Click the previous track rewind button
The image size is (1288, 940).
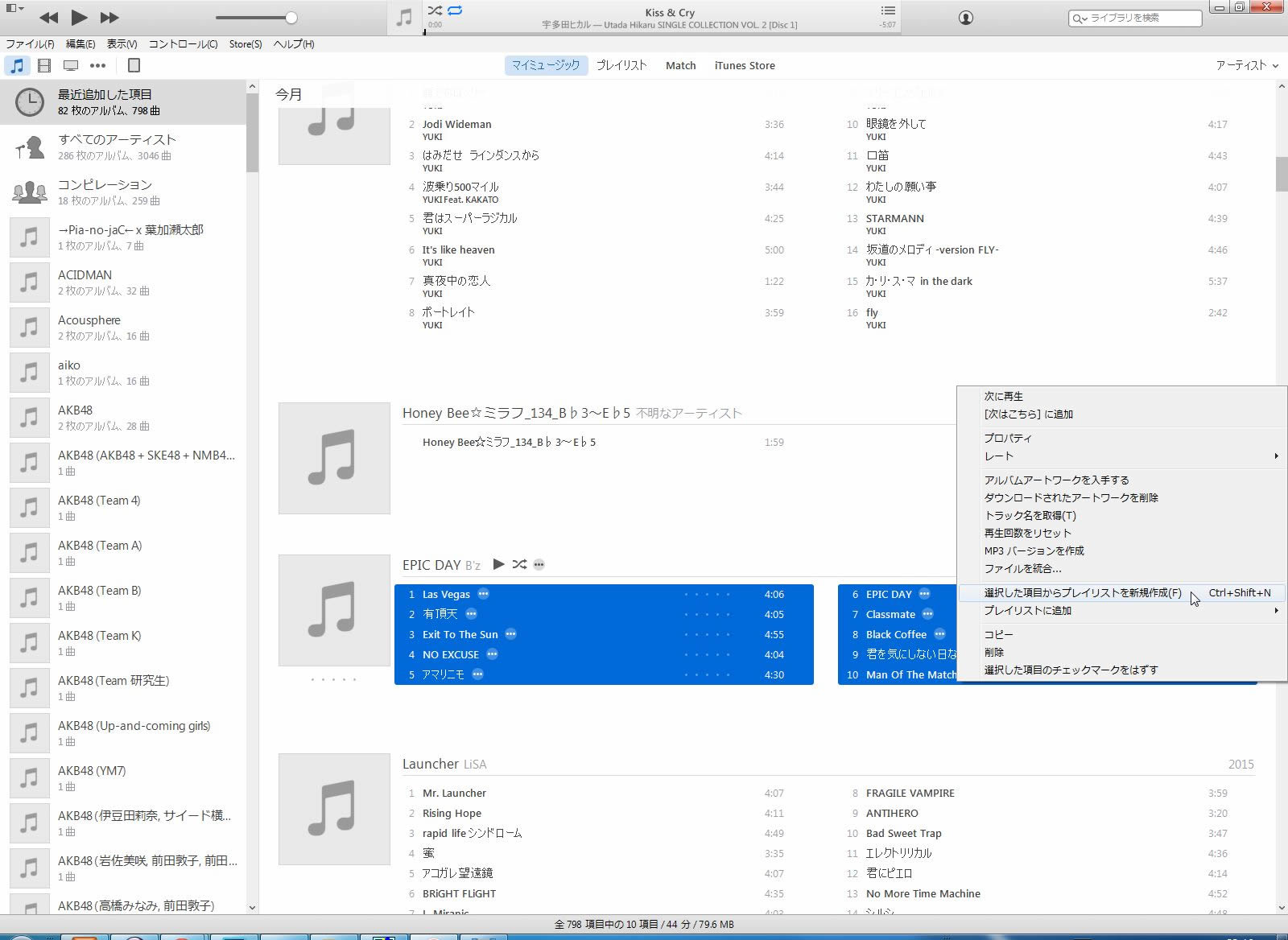(48, 17)
